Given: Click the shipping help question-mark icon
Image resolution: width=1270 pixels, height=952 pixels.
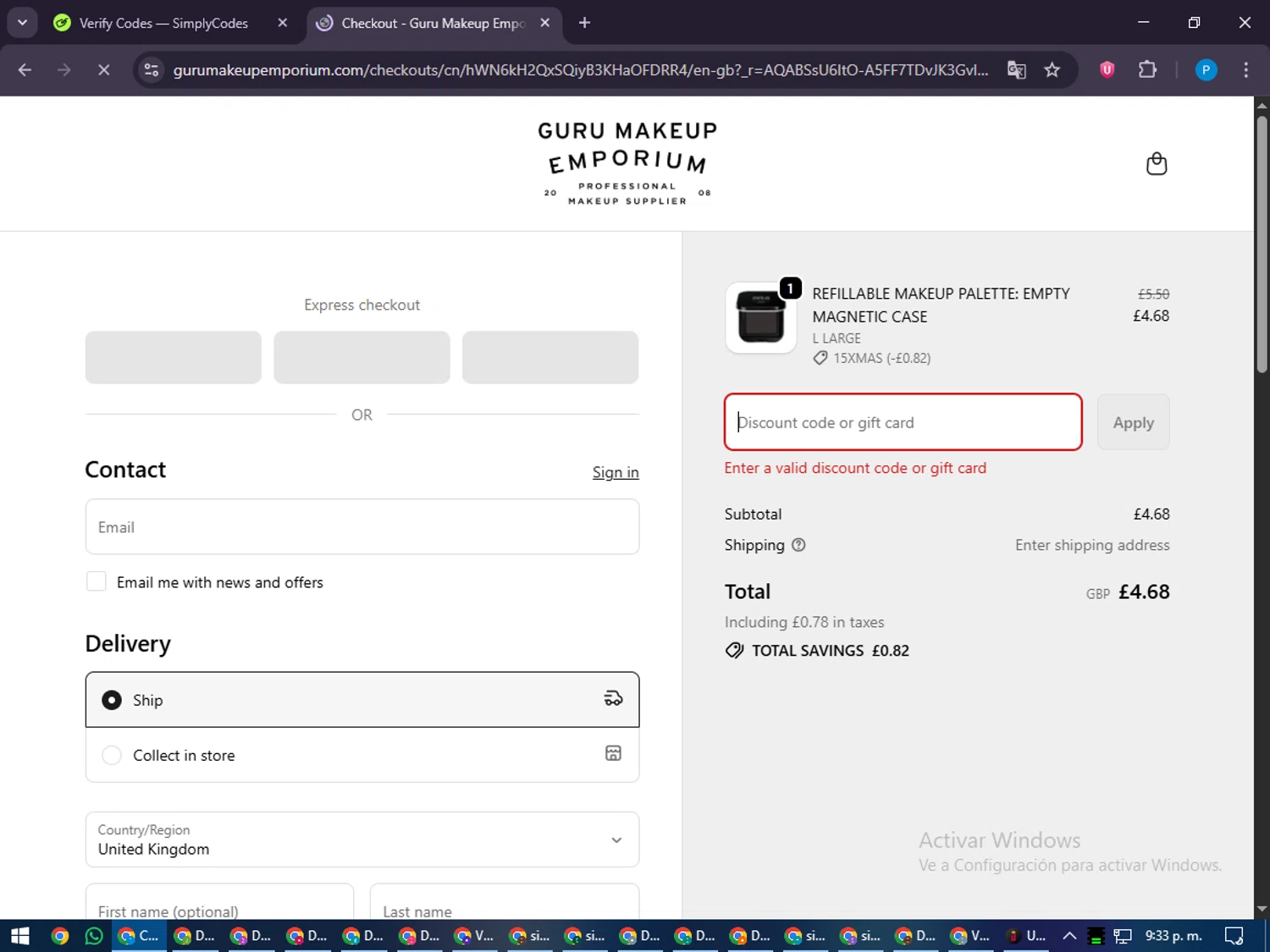Looking at the screenshot, I should 798,545.
